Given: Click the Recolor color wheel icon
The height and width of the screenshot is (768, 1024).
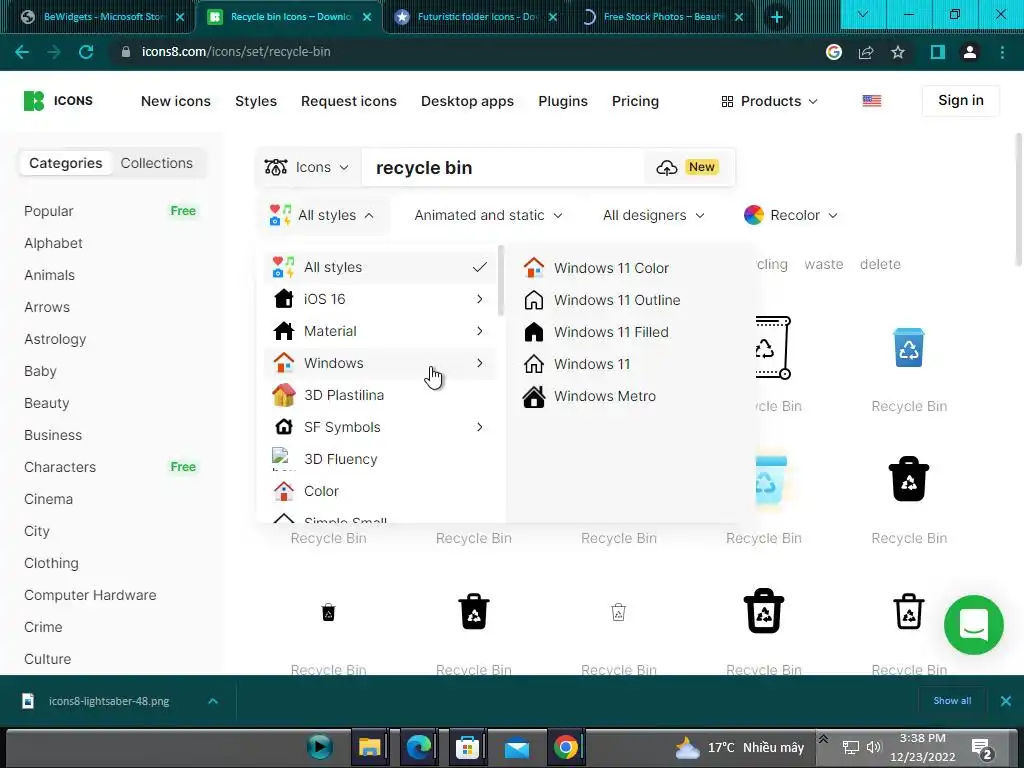Looking at the screenshot, I should click(754, 215).
